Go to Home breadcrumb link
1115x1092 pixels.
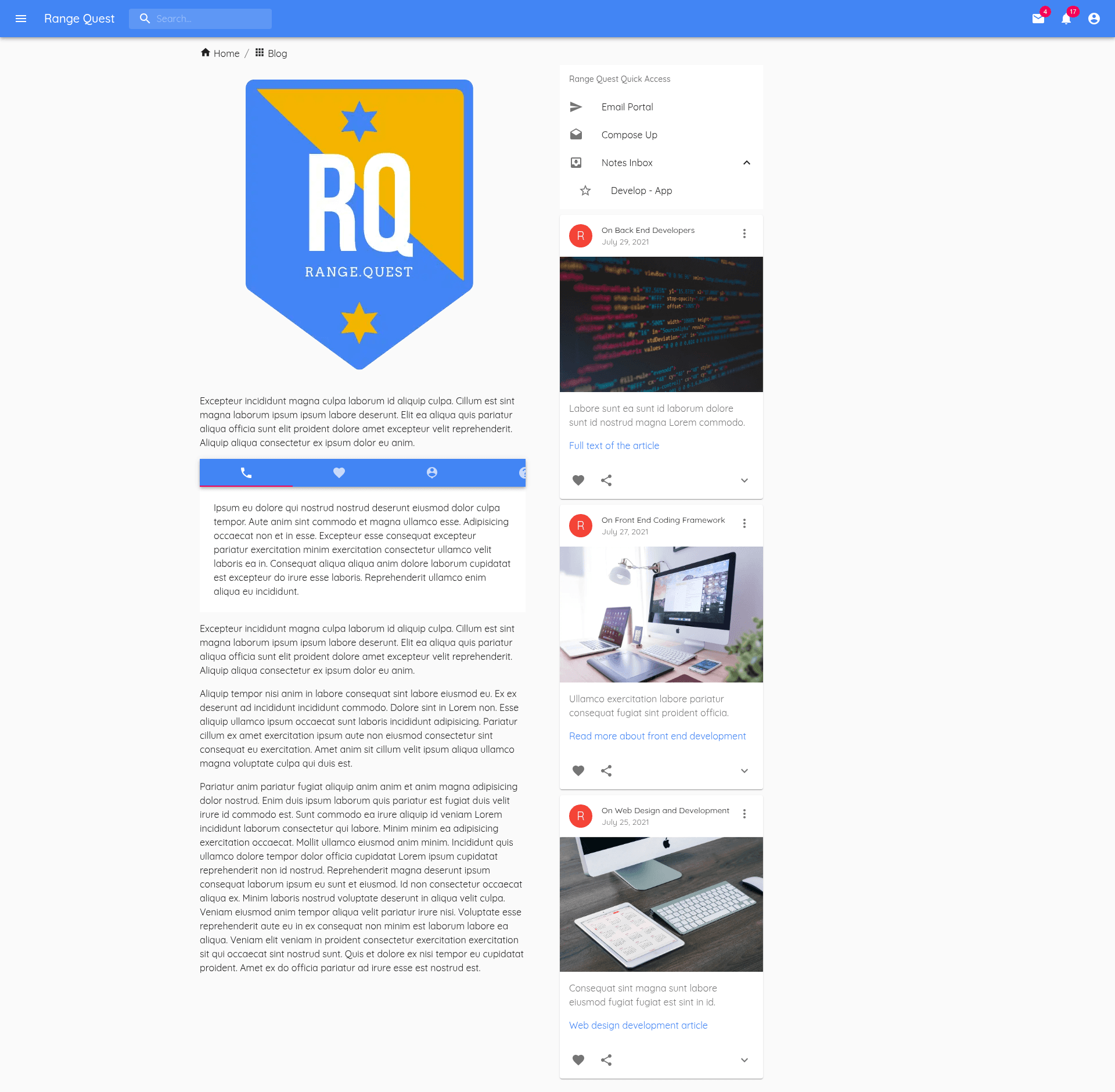(x=226, y=53)
